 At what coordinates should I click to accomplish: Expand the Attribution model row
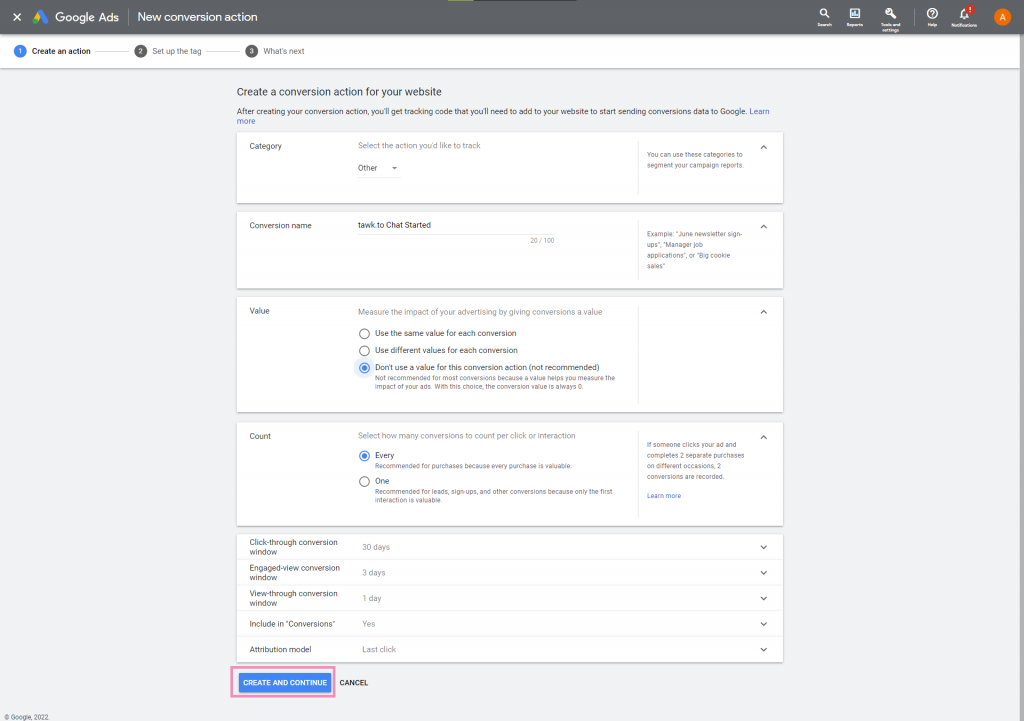pyautogui.click(x=509, y=649)
